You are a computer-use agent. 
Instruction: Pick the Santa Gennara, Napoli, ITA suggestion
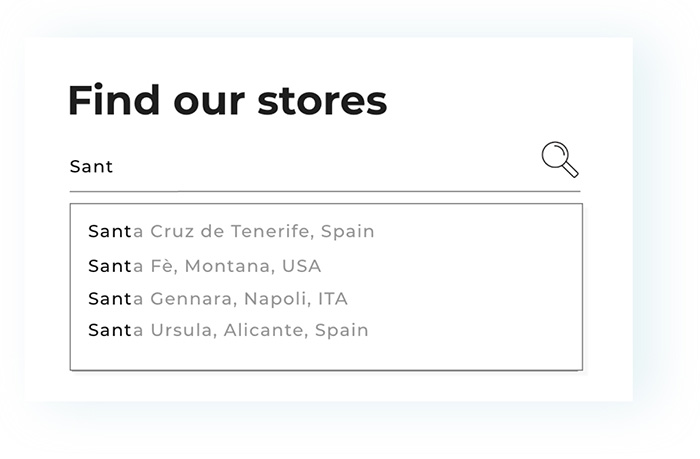(218, 299)
